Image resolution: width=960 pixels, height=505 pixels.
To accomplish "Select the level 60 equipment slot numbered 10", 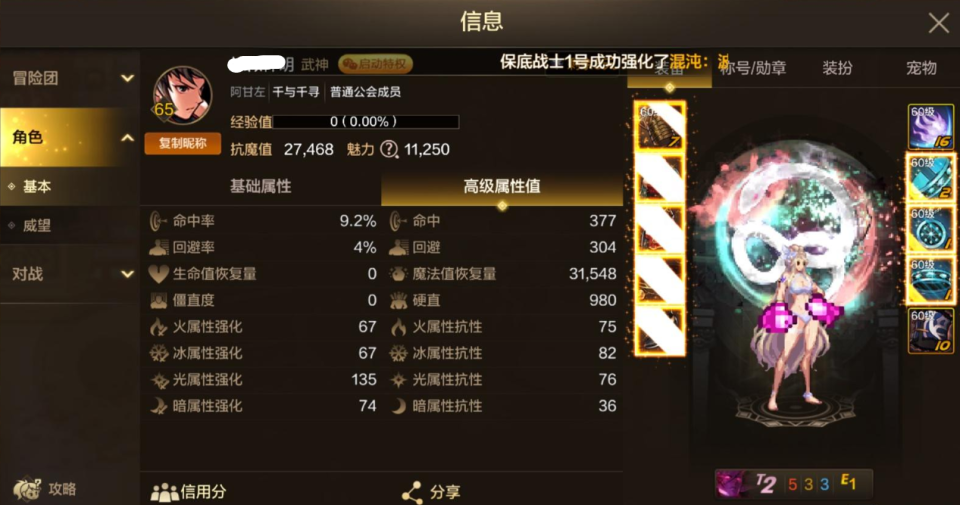I will click(x=931, y=331).
